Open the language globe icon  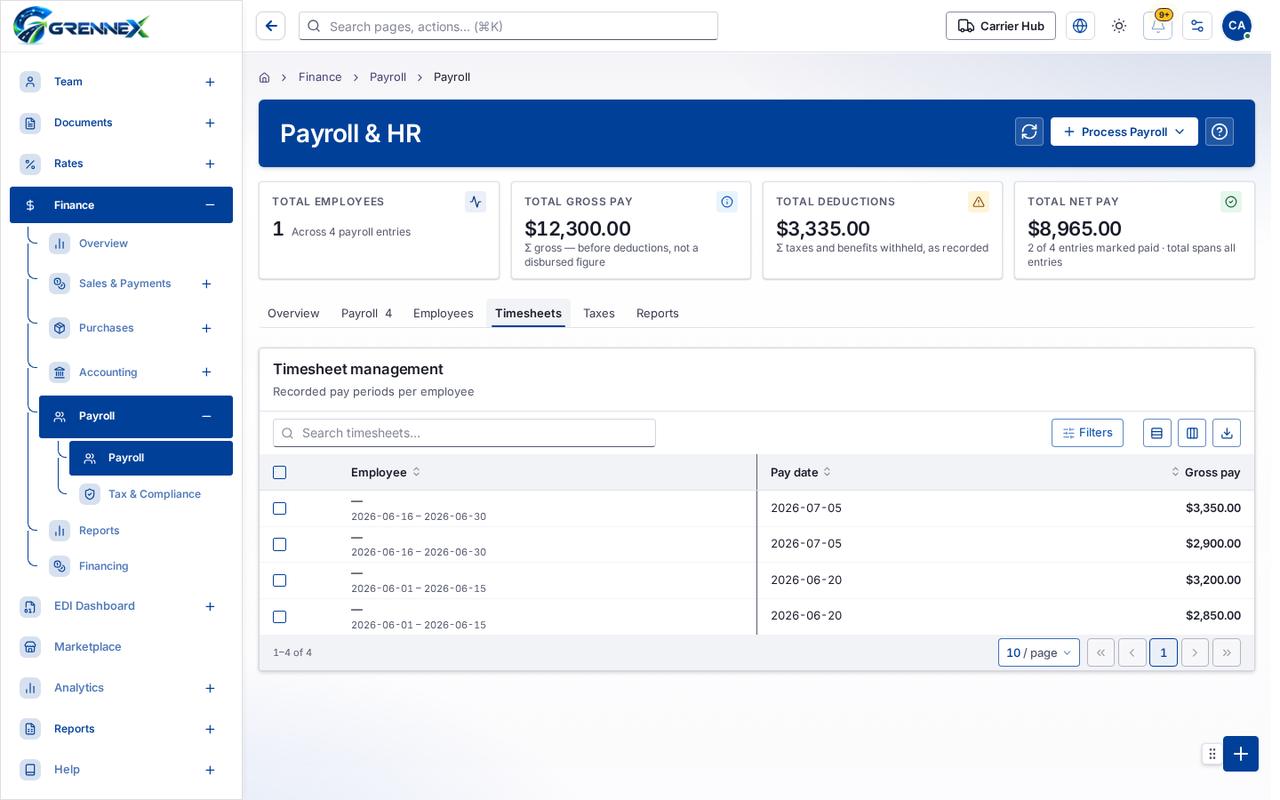point(1080,26)
